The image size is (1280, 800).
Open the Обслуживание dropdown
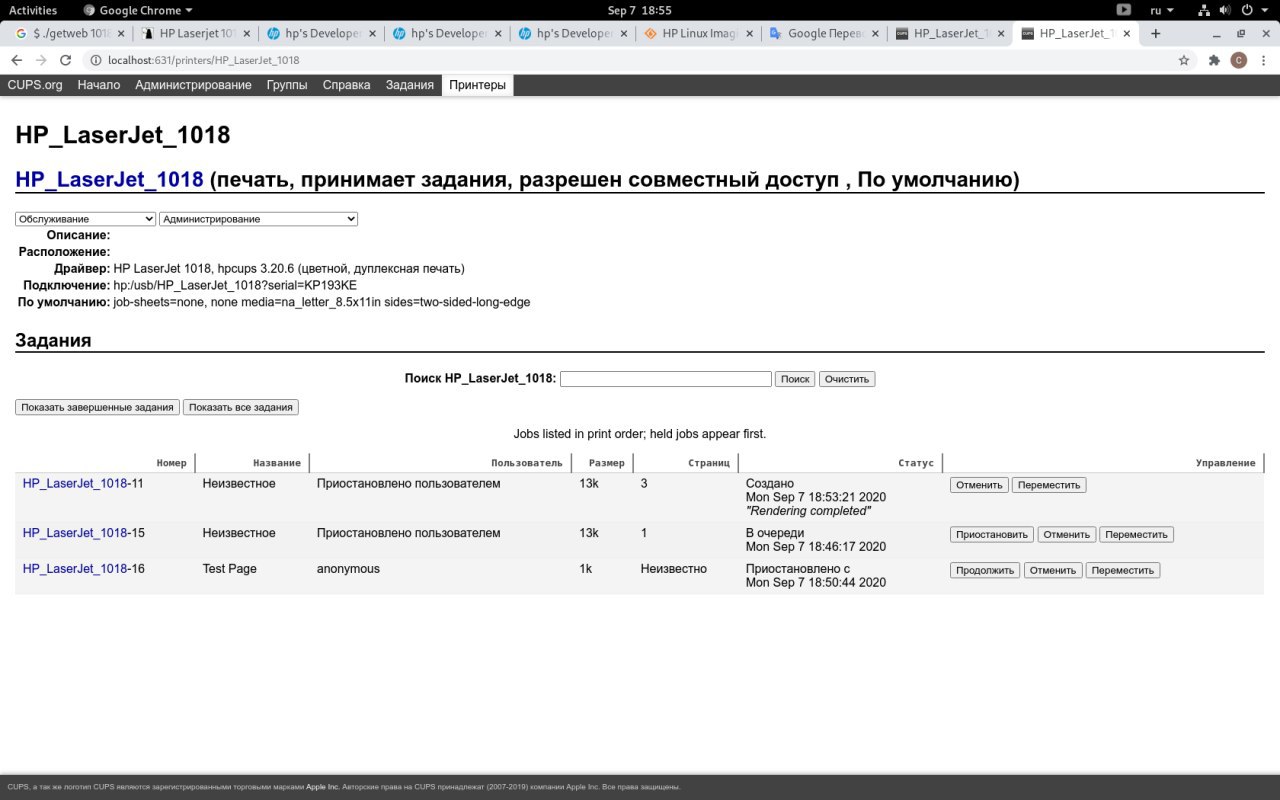click(85, 219)
